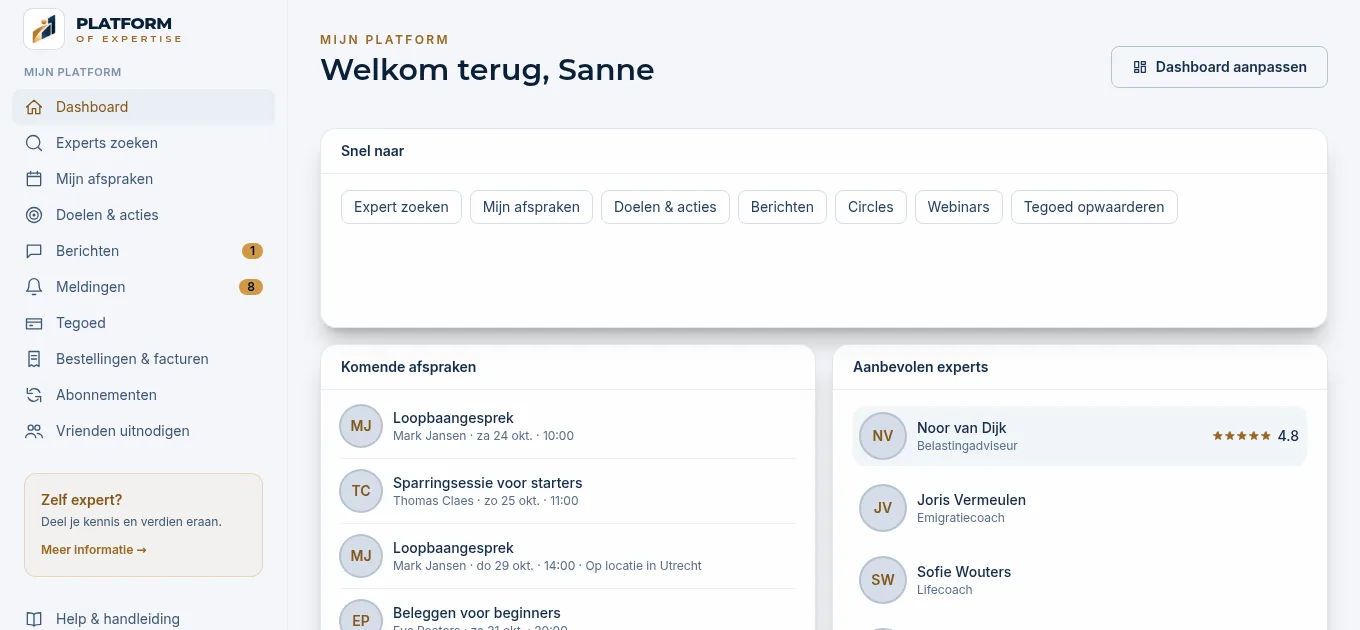The image size is (1360, 630).
Task: Open the Sparringsessie voor starters appointment
Action: 568,491
